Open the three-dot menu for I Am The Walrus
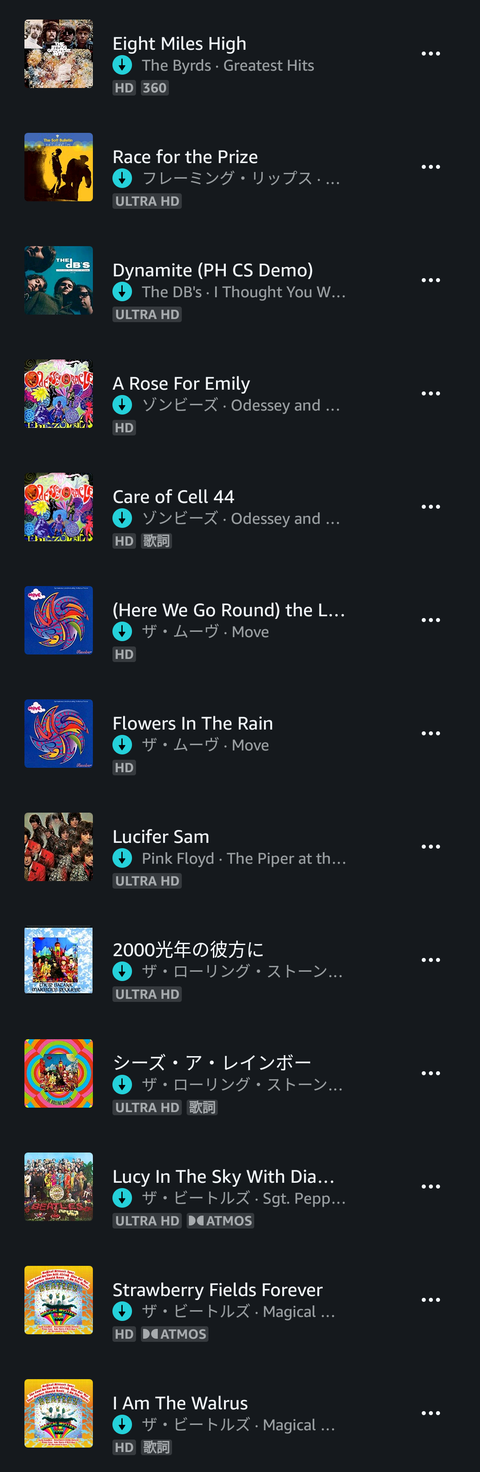 (x=431, y=1413)
